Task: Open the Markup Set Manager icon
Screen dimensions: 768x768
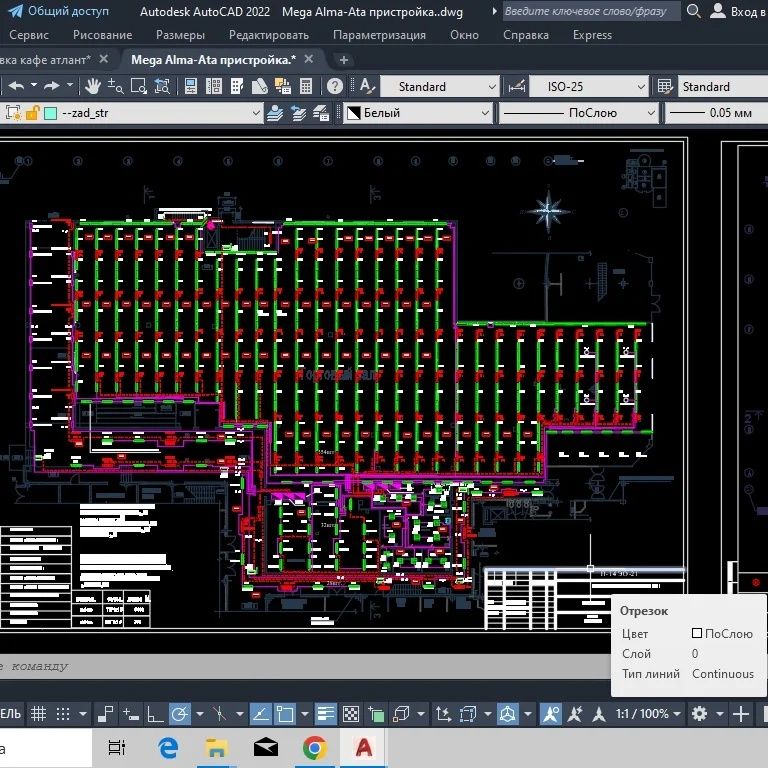Action: click(283, 86)
